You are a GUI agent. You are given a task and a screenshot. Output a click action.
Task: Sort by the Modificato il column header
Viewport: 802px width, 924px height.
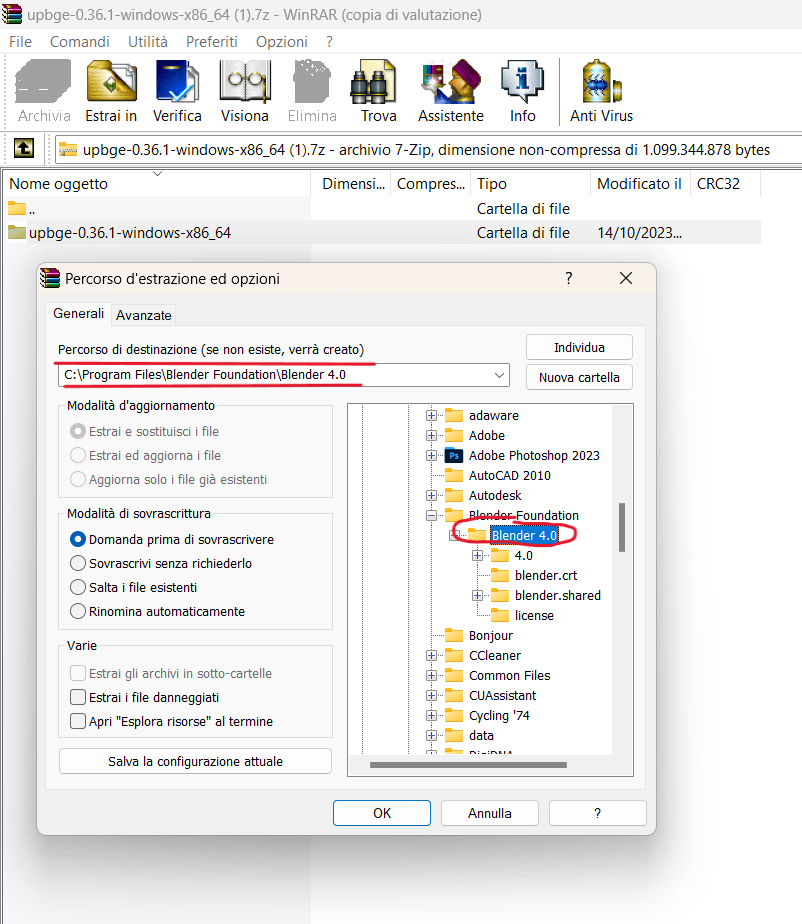[x=640, y=184]
